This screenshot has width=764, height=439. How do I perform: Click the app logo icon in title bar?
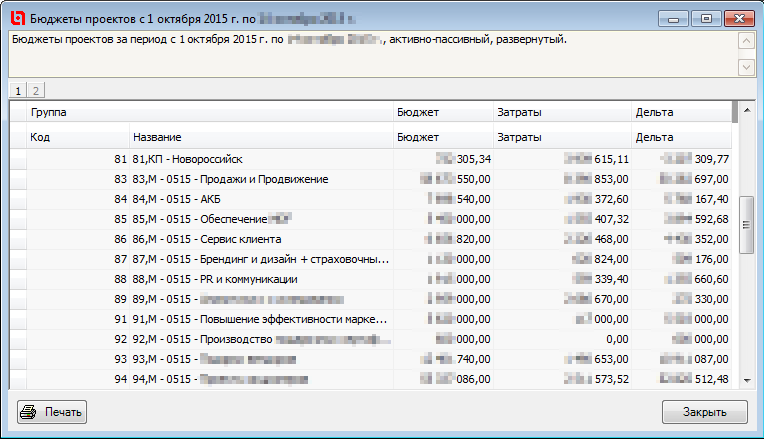16,17
